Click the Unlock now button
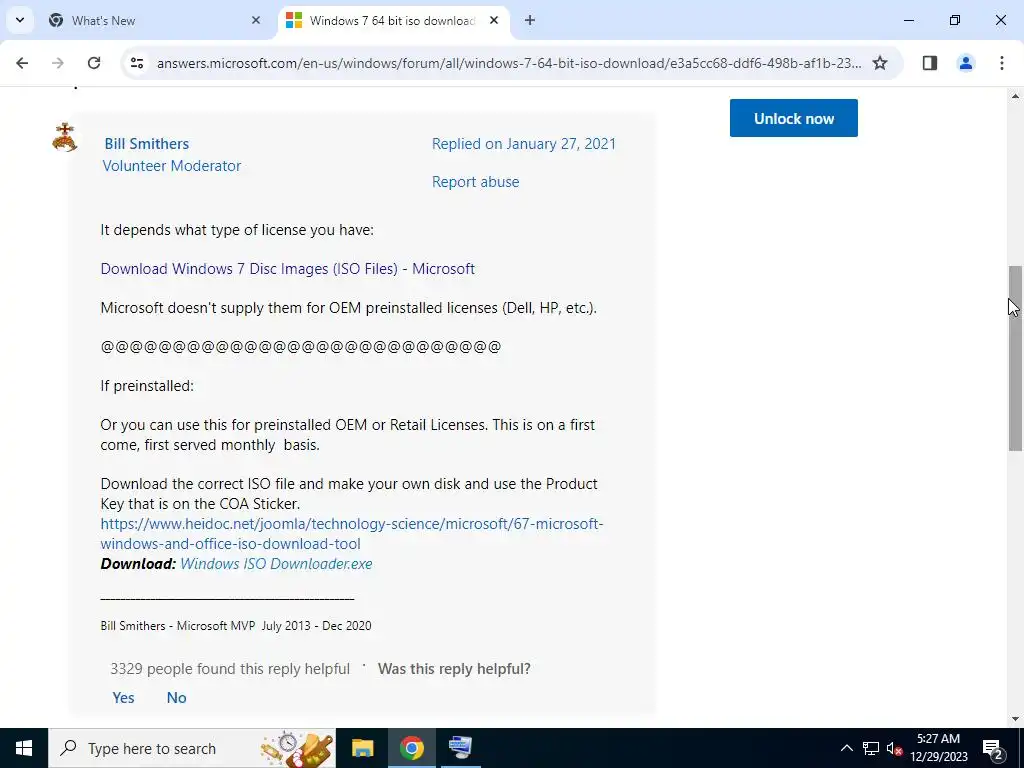The width and height of the screenshot is (1024, 768). [x=793, y=118]
